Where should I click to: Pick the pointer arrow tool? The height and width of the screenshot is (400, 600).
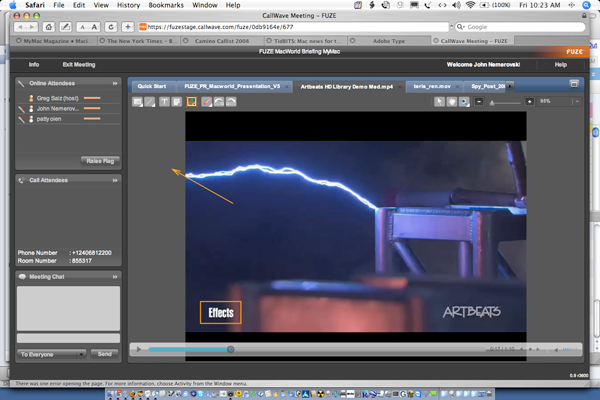(438, 102)
